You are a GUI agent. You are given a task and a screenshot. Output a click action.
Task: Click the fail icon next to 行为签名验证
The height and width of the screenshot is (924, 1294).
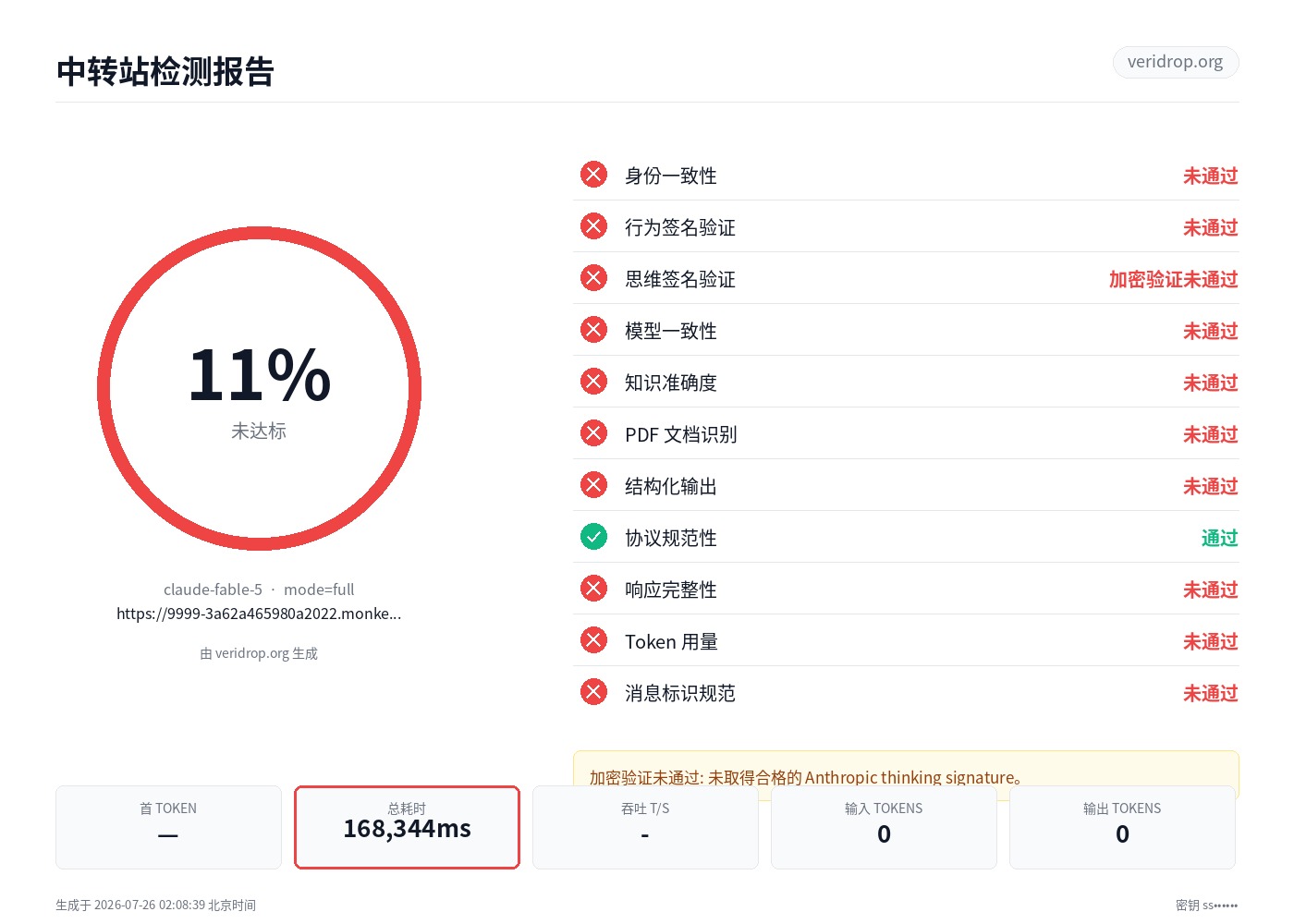click(x=593, y=226)
